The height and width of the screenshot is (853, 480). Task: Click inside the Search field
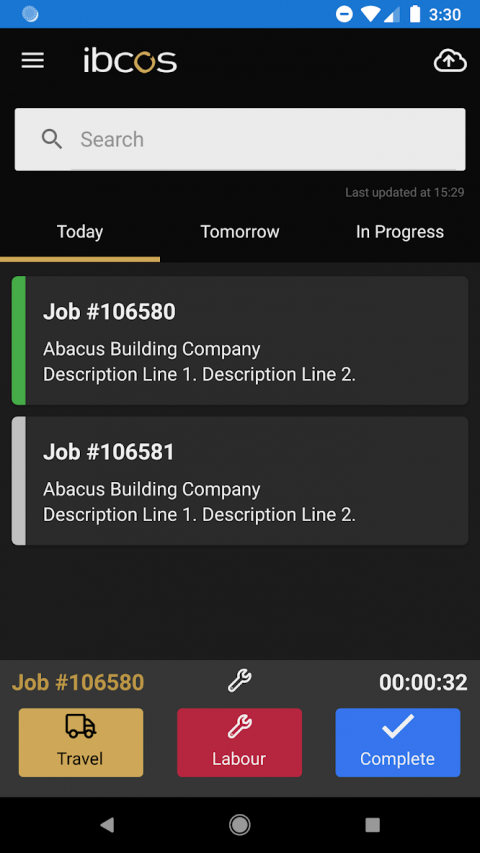(240, 139)
